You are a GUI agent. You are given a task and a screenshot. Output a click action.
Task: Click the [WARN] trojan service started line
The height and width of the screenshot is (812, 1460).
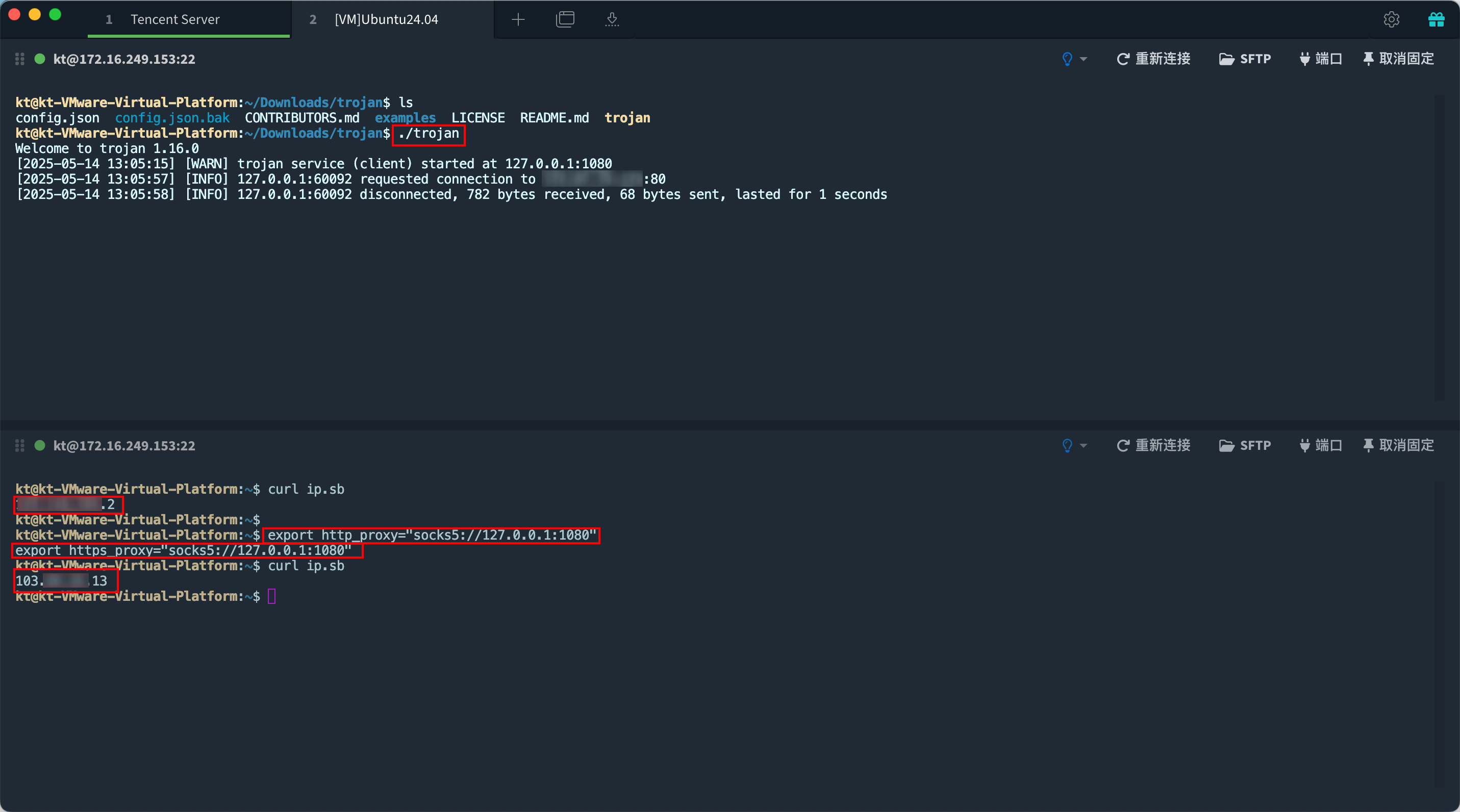click(314, 164)
